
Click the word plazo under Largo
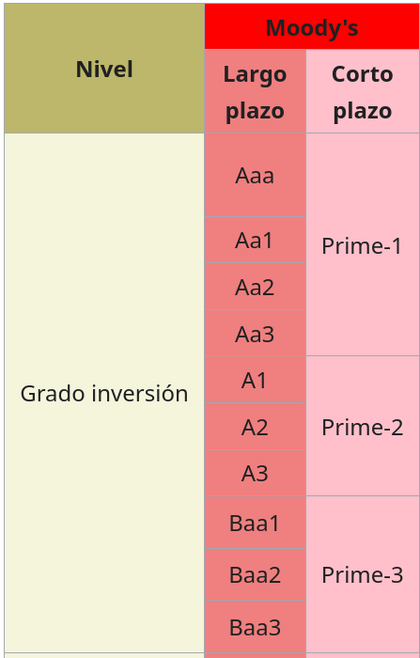tap(255, 112)
